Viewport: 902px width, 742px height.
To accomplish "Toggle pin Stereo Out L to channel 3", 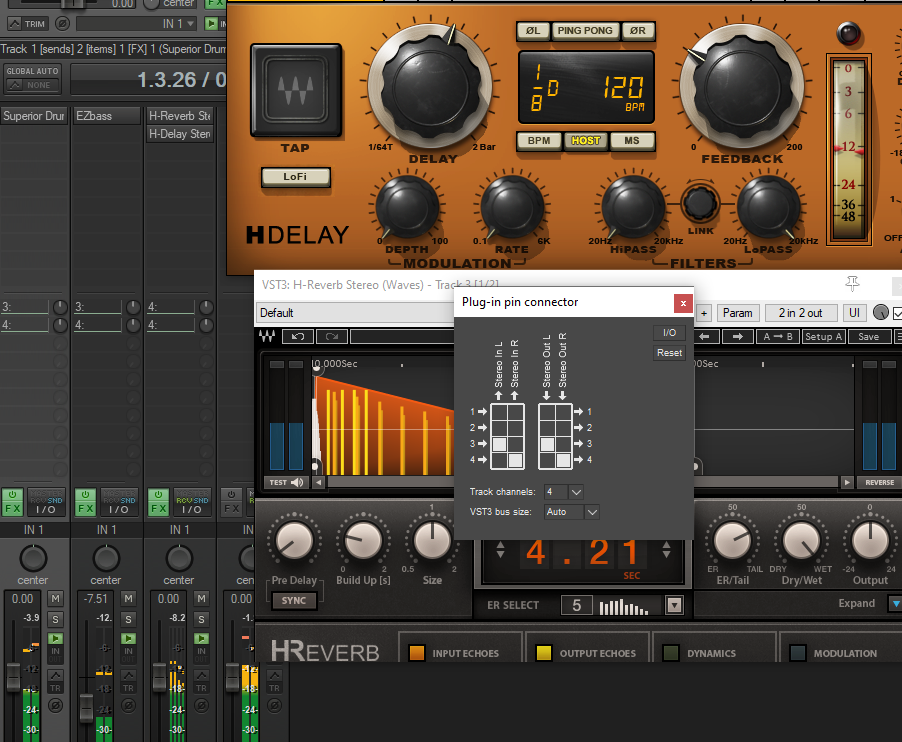I will 547,443.
